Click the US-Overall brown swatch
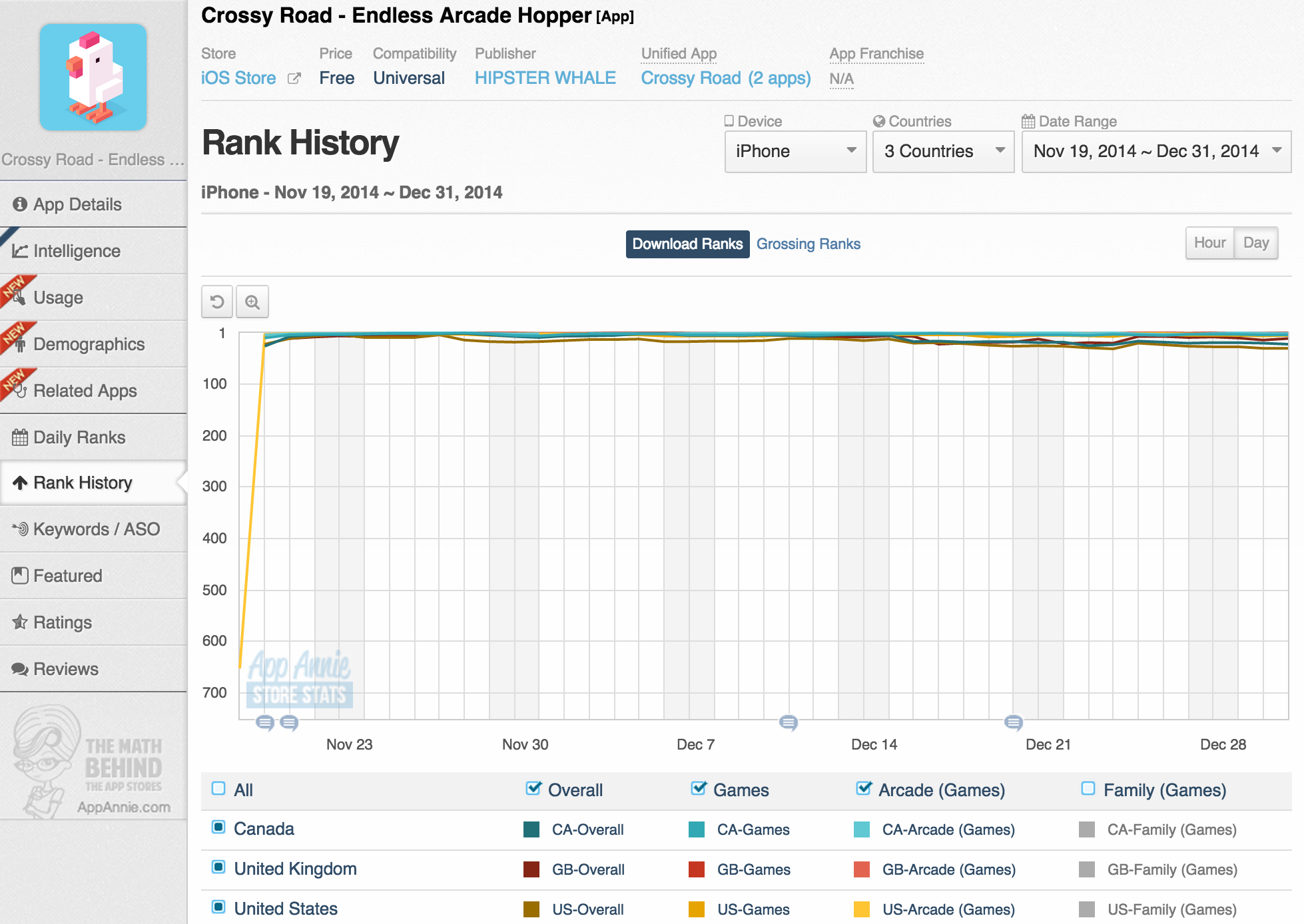The width and height of the screenshot is (1304, 924). tap(531, 909)
